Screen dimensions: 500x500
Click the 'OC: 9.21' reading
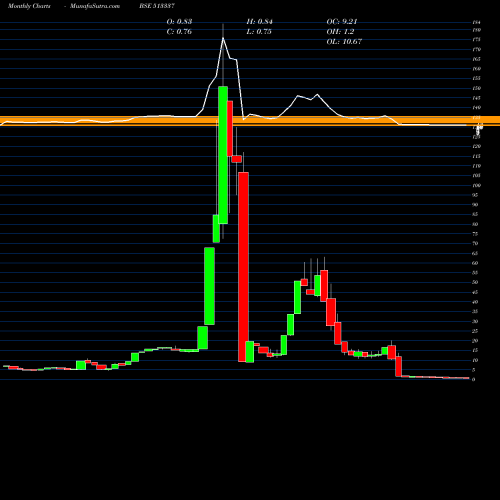point(342,22)
